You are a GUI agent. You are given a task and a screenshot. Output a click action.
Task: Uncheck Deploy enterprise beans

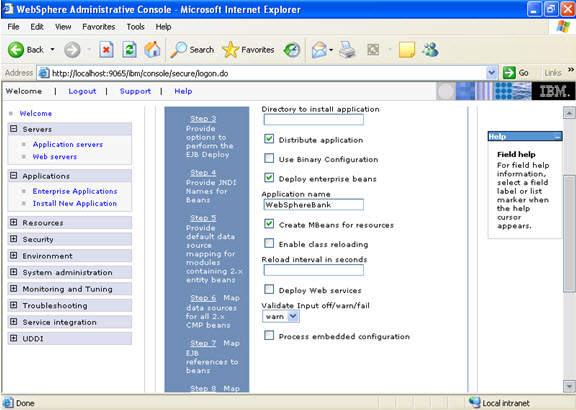[269, 178]
